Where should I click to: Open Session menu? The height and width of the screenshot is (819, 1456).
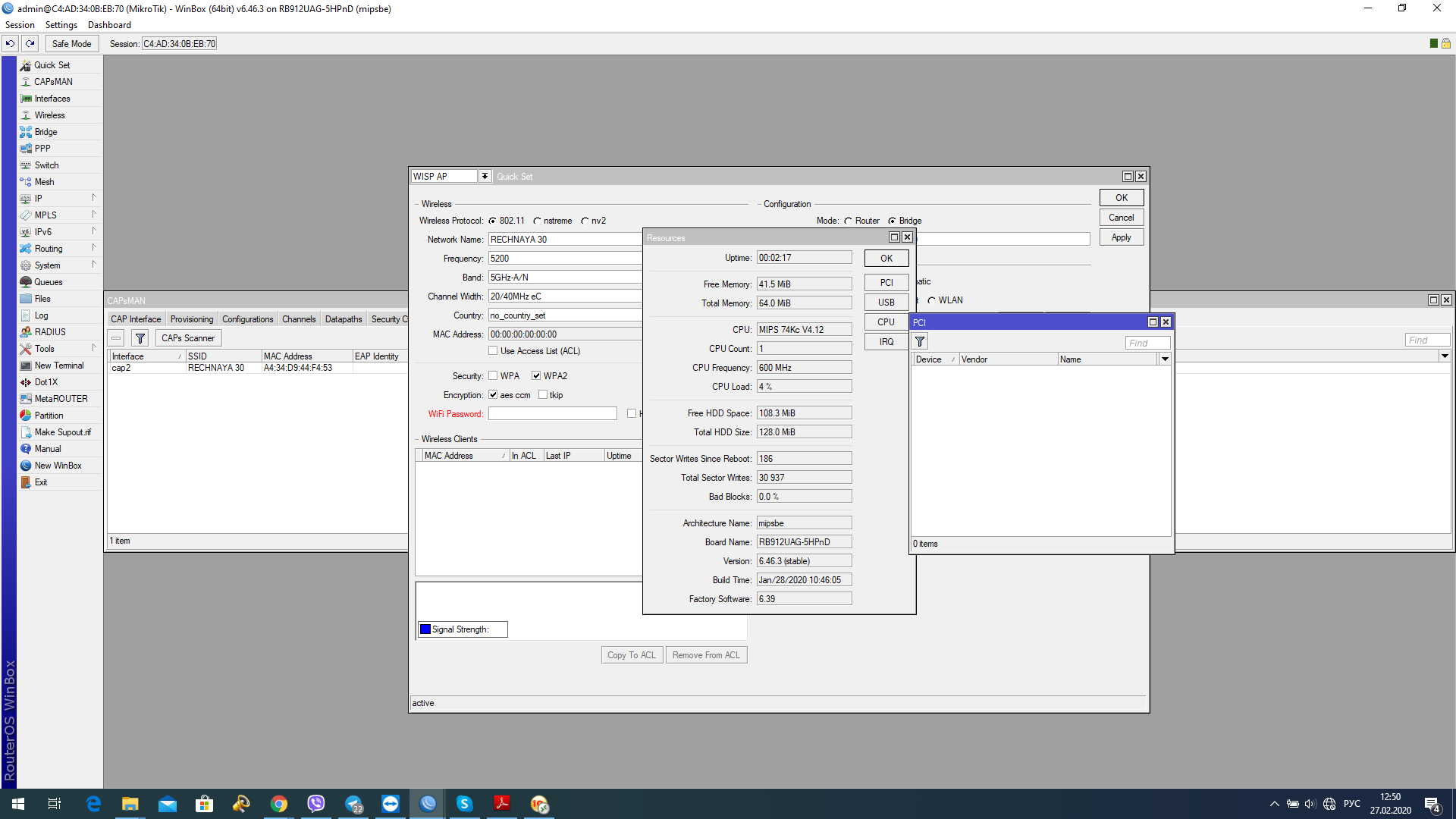pos(20,25)
